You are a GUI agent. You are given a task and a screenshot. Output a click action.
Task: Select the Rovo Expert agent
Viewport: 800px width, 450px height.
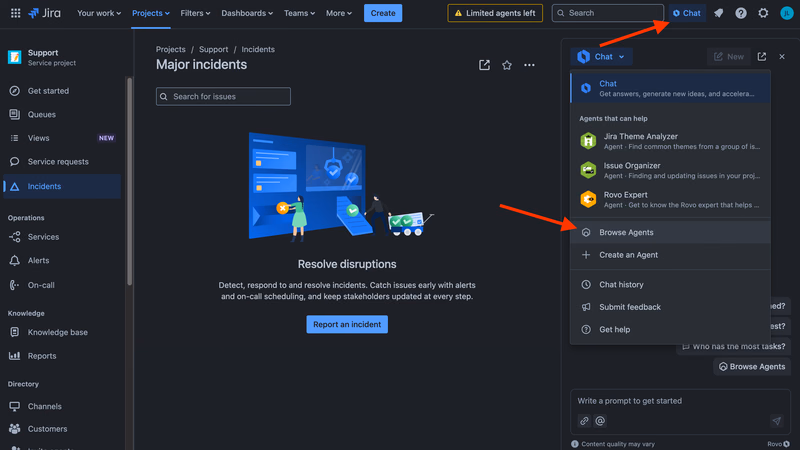pos(670,199)
